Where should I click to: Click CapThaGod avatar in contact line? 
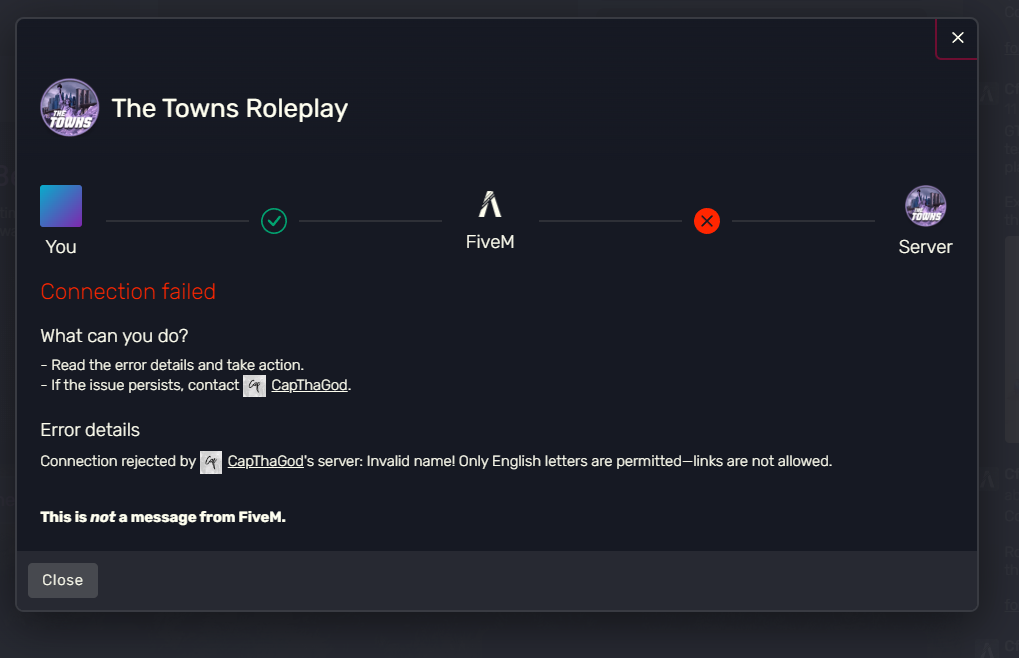tap(254, 386)
